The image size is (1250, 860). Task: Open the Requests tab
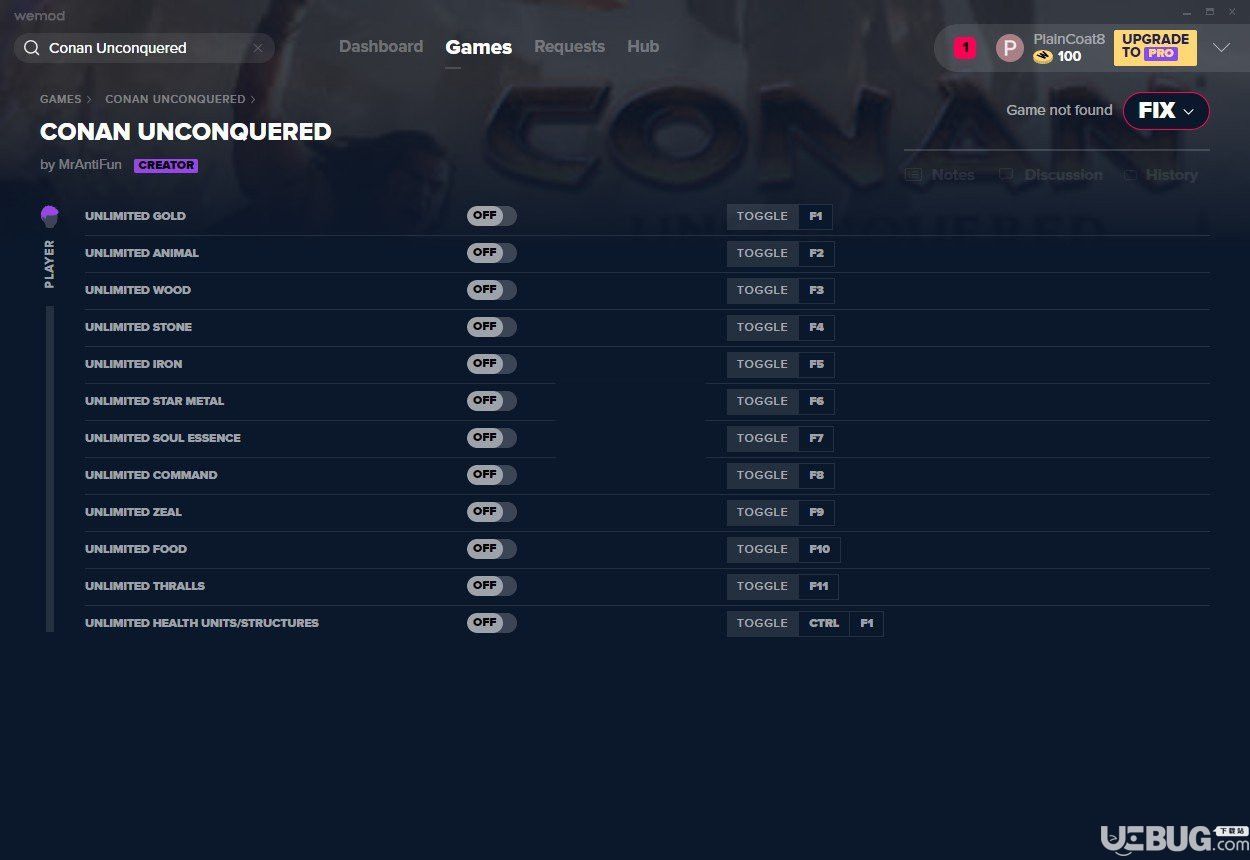point(569,47)
